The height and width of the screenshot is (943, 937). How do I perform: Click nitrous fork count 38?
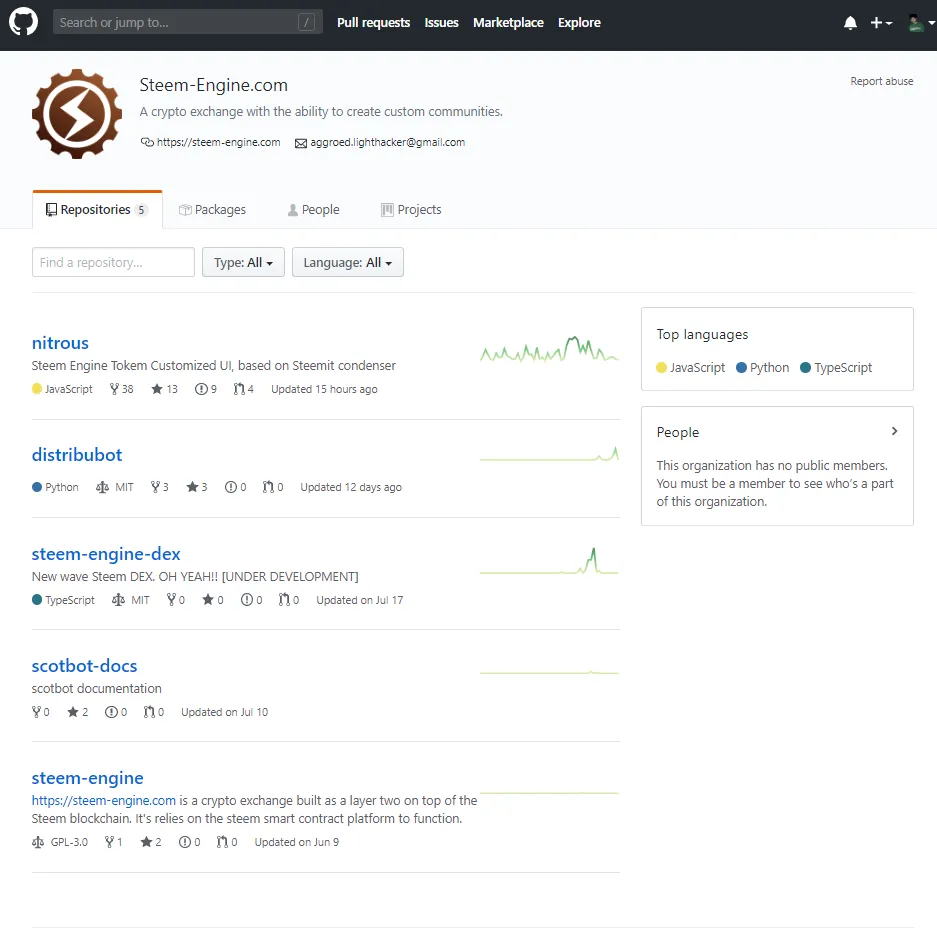point(121,389)
